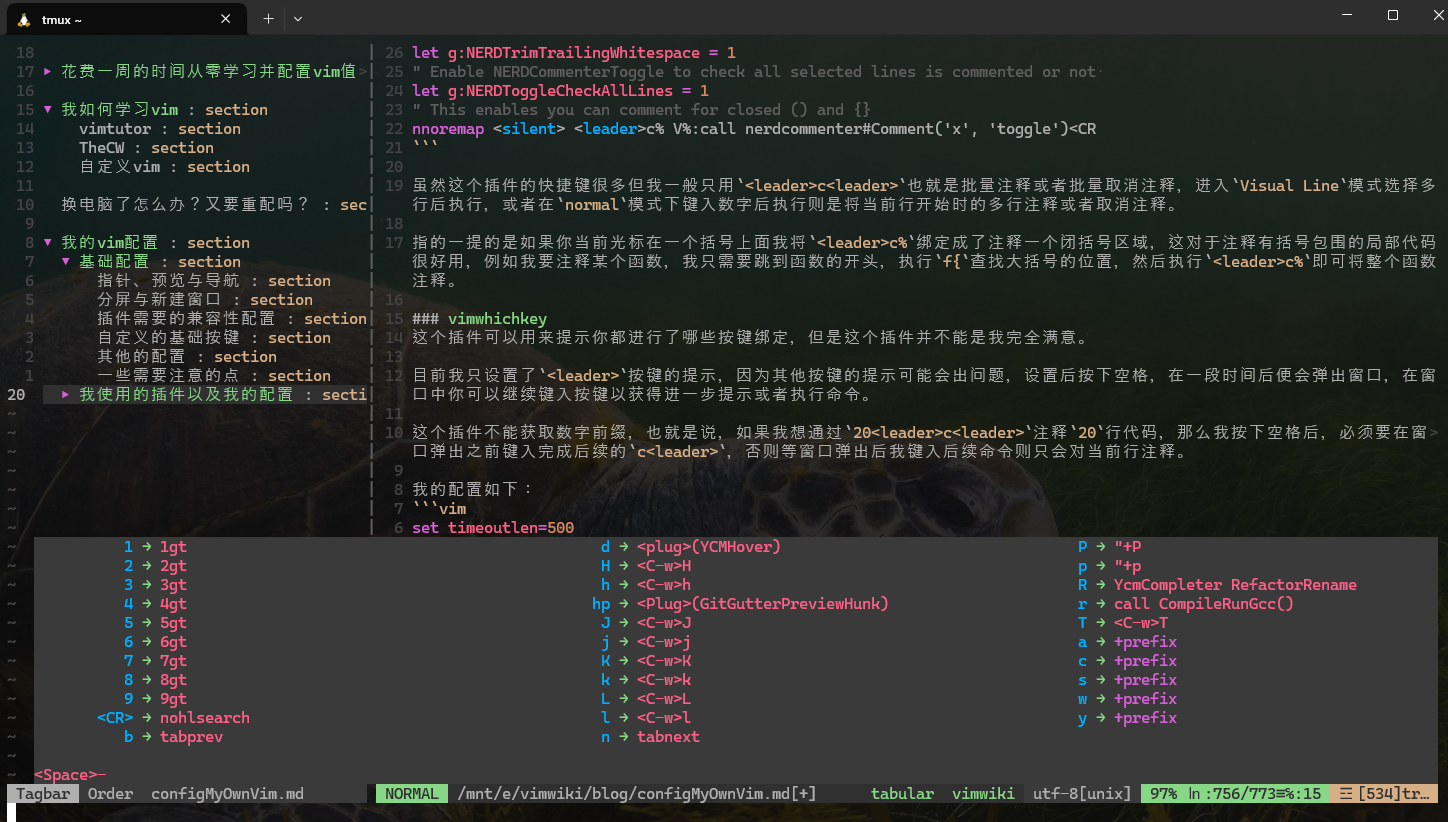Screen dimensions: 1448x822
Task: Click the Tagbar label in status line
Action: (x=43, y=794)
